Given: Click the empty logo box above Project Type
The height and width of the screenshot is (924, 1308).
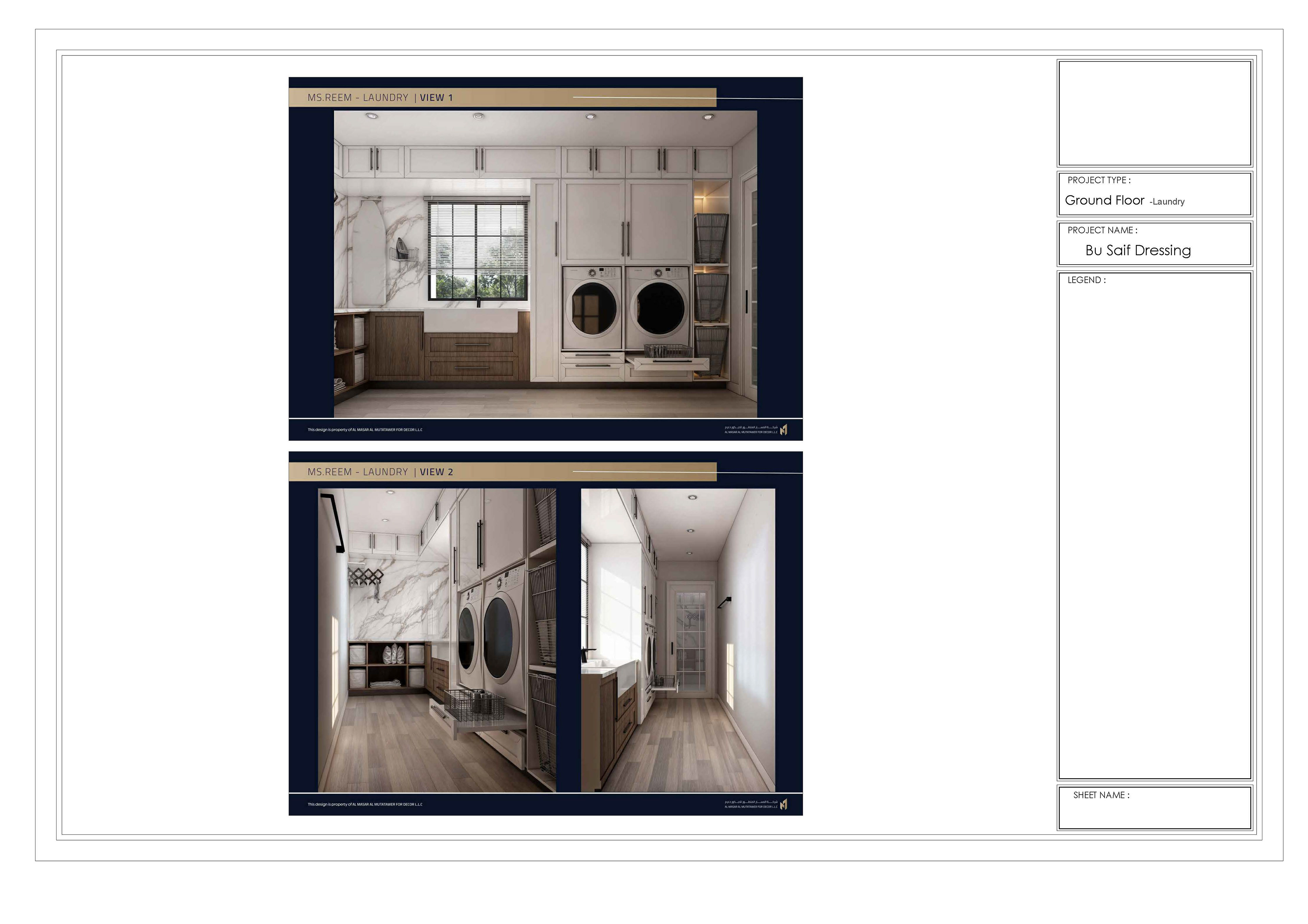Looking at the screenshot, I should (x=1154, y=113).
